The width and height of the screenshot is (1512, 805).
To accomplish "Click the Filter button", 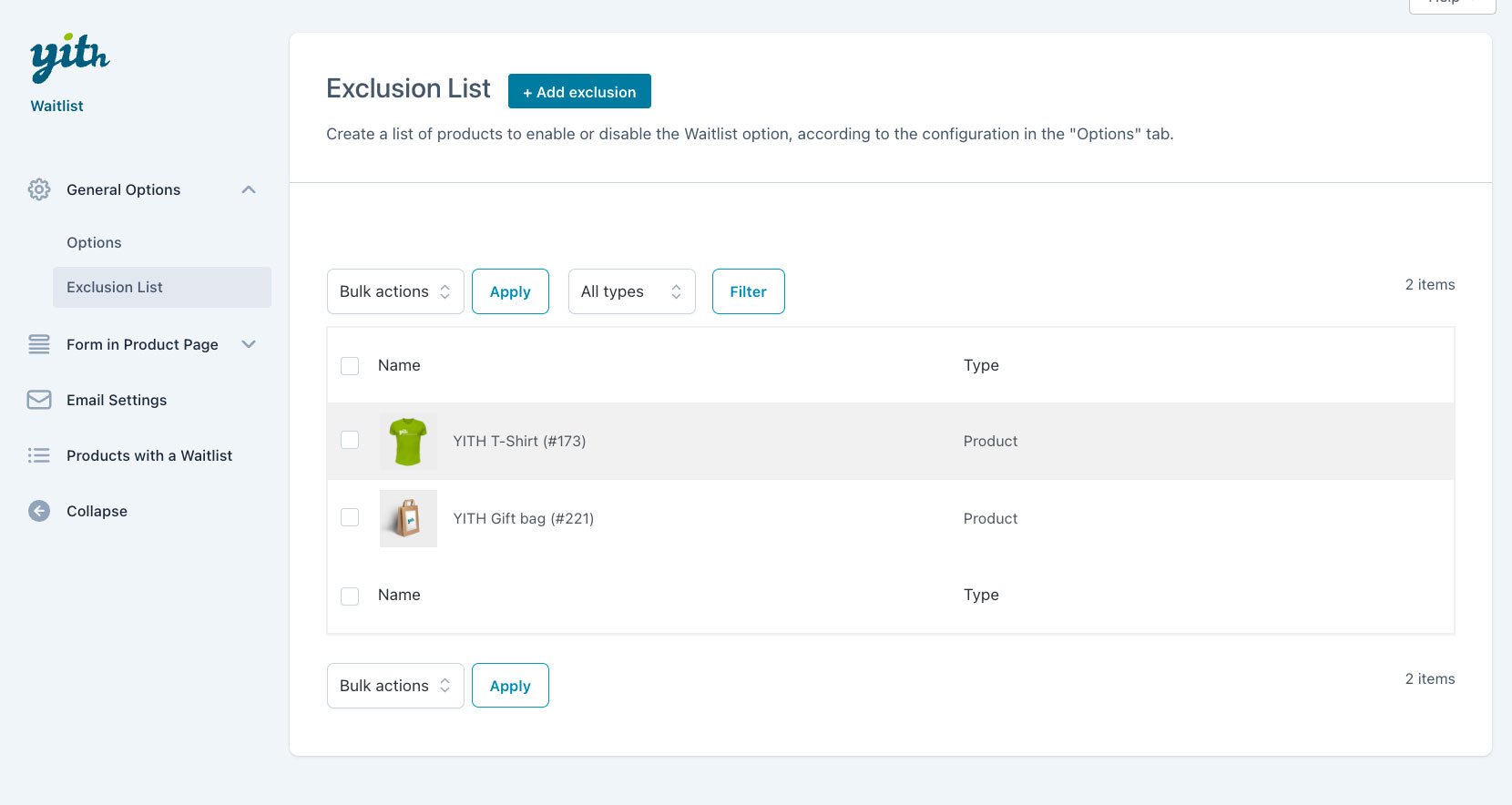I will (x=748, y=291).
